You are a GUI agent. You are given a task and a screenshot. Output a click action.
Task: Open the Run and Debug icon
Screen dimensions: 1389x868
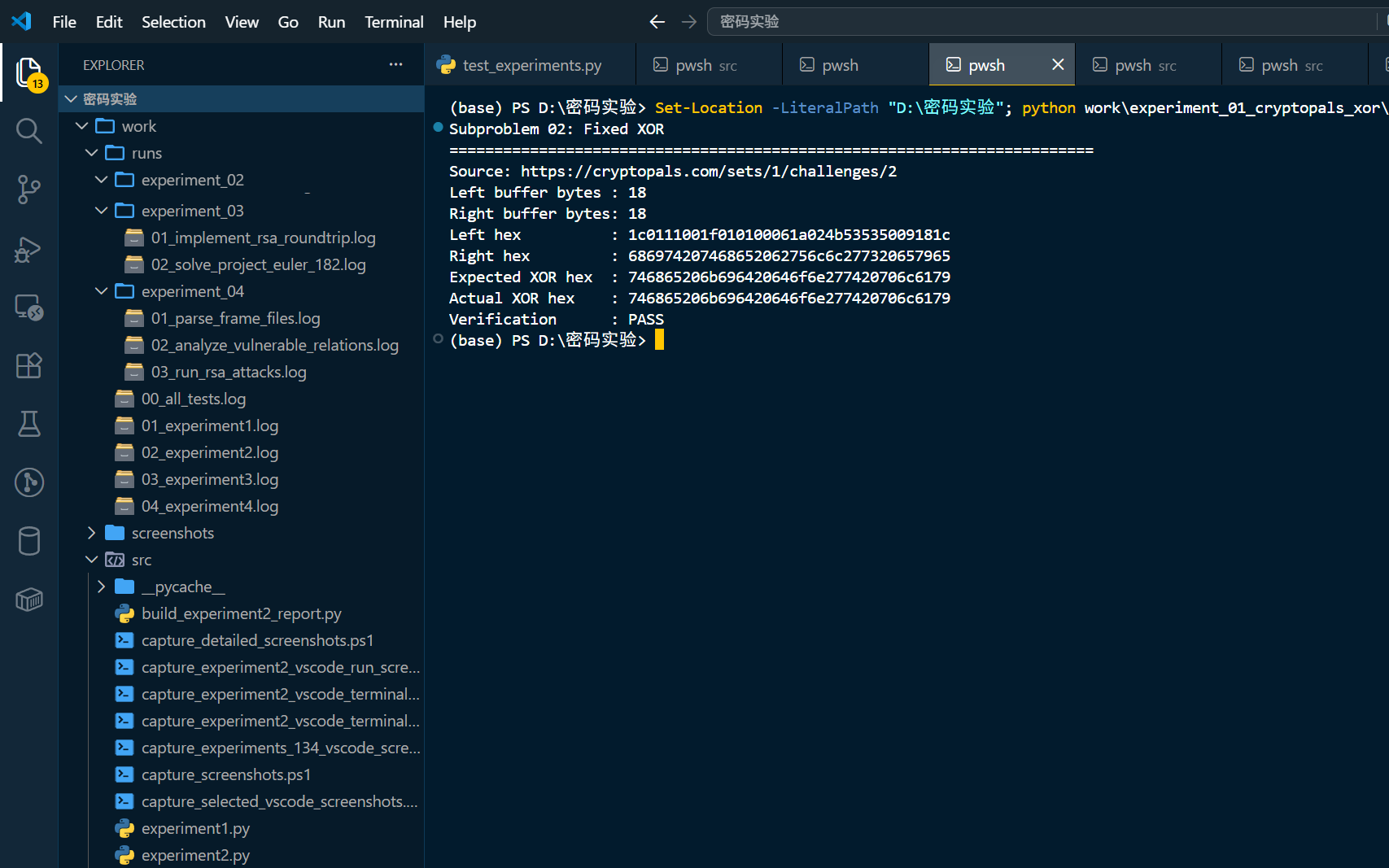click(29, 248)
